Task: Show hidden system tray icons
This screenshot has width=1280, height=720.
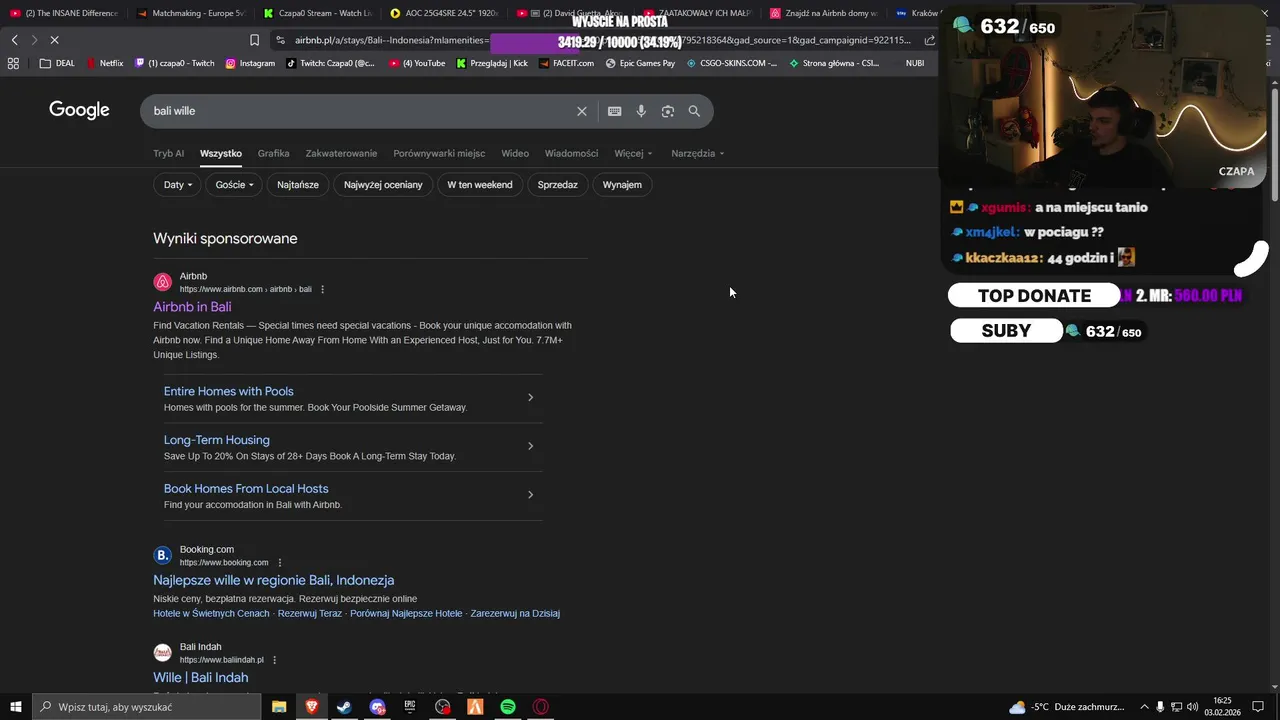Action: [1144, 707]
